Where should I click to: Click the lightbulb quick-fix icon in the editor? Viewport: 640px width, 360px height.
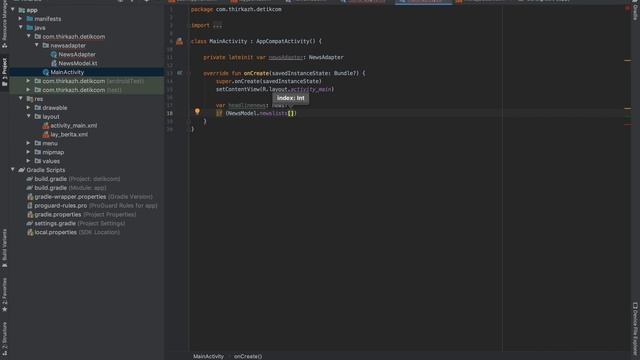pos(197,111)
